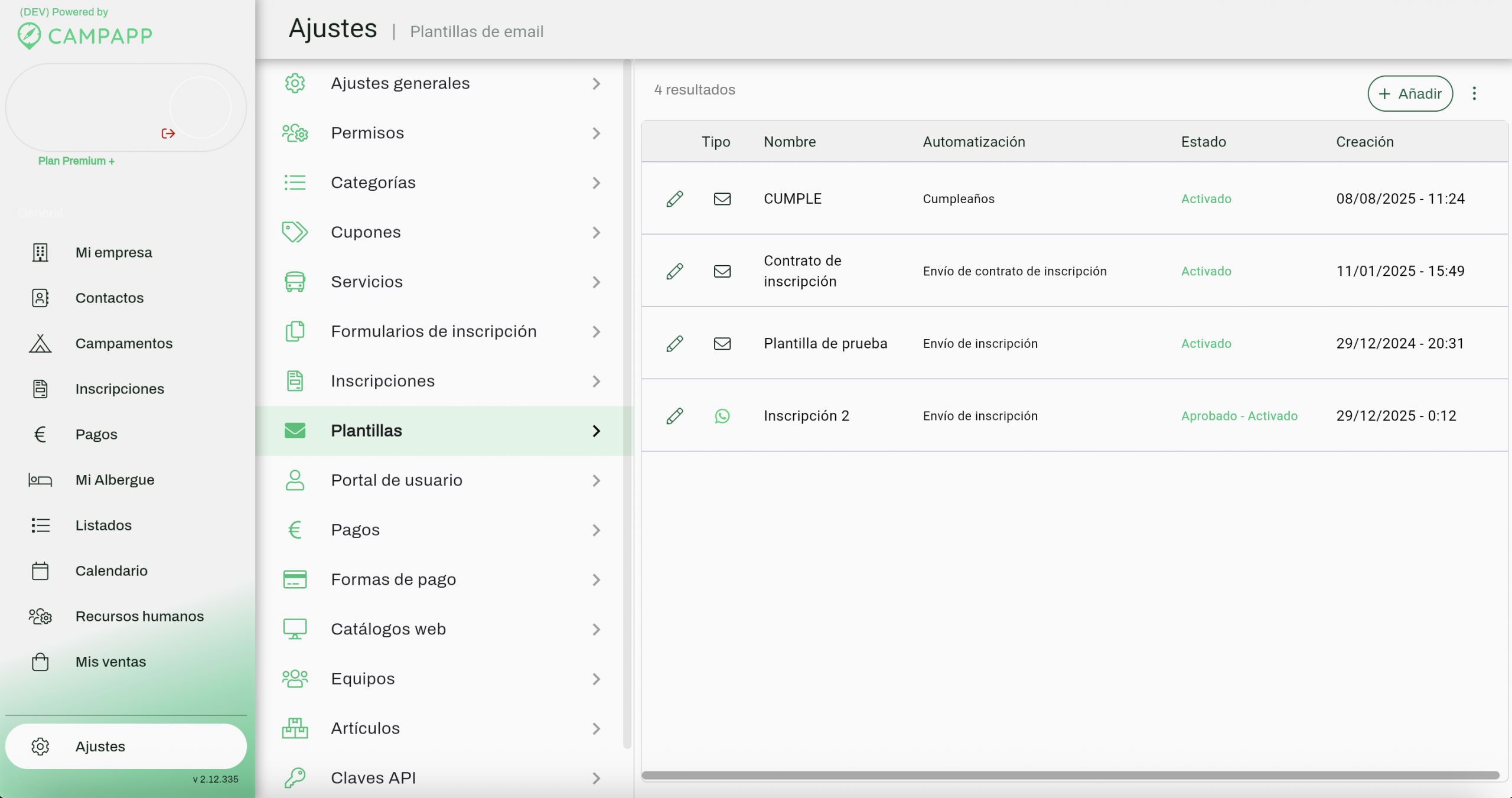Click the WhatsApp icon in Inscripción 2 row

pos(722,416)
